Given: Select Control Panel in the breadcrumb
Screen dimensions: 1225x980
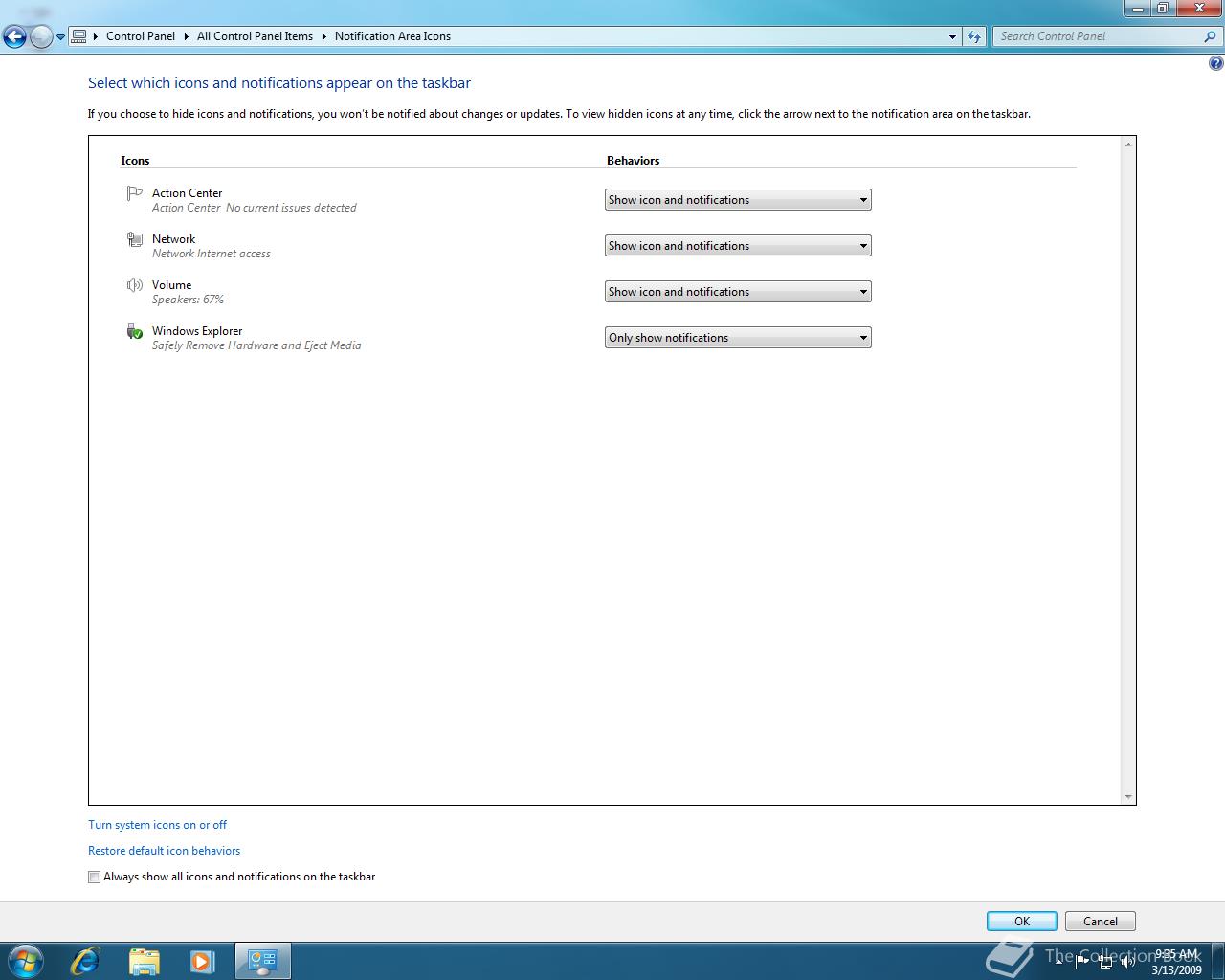Looking at the screenshot, I should 141,36.
